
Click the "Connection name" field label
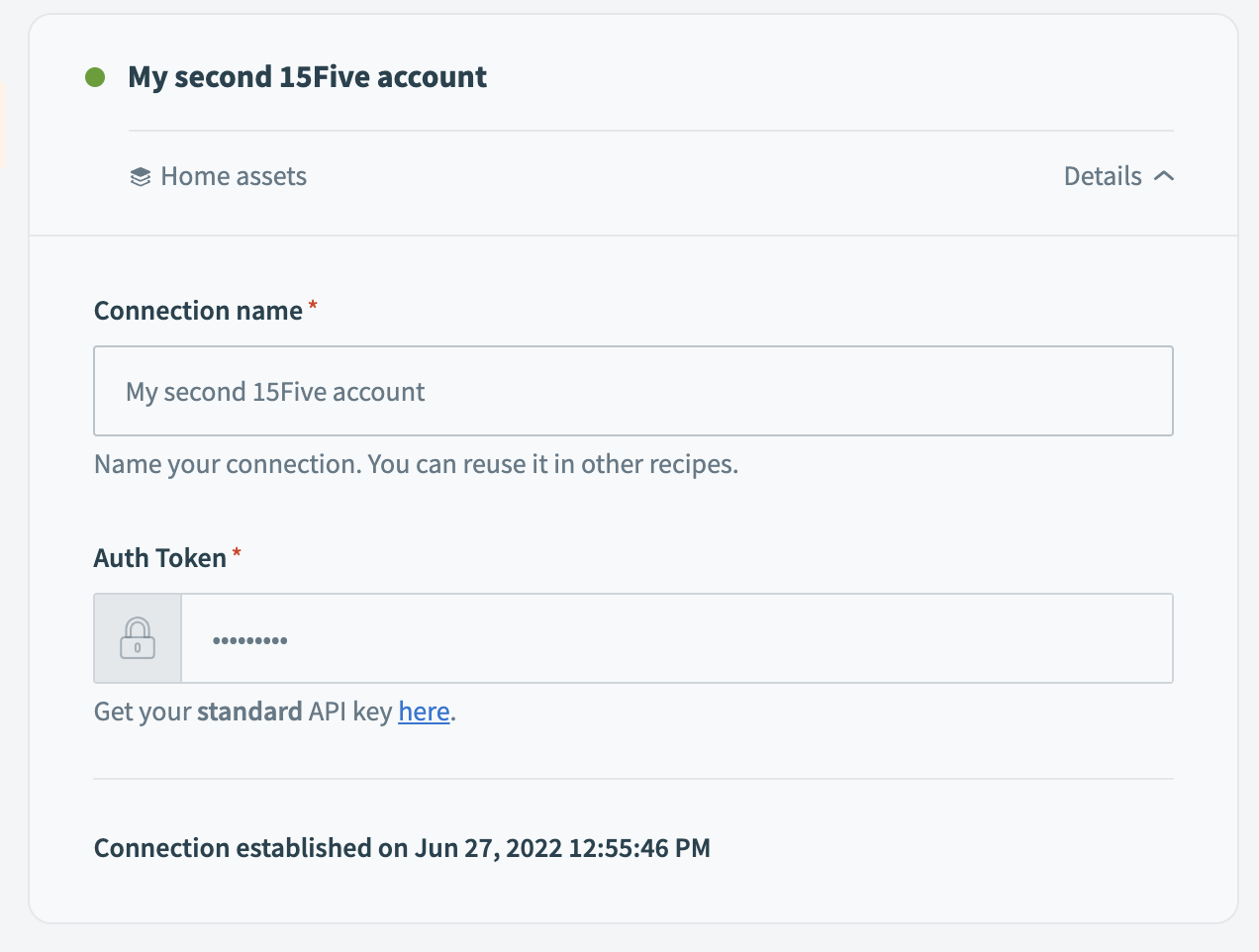pos(198,311)
